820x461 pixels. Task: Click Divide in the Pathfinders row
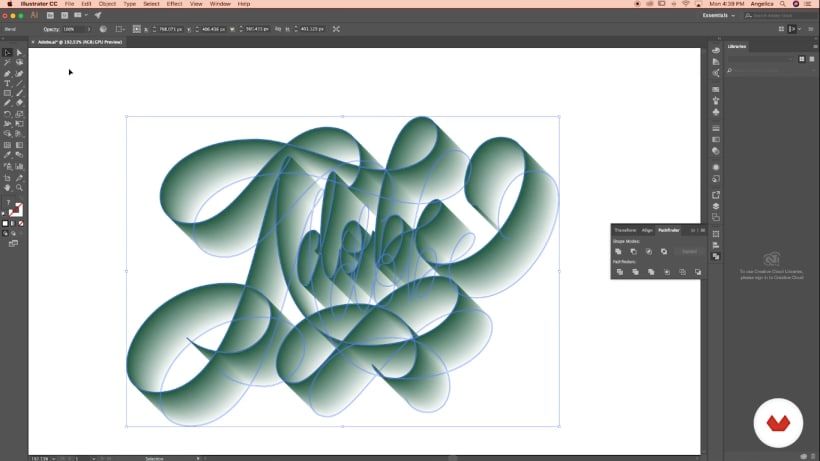620,272
